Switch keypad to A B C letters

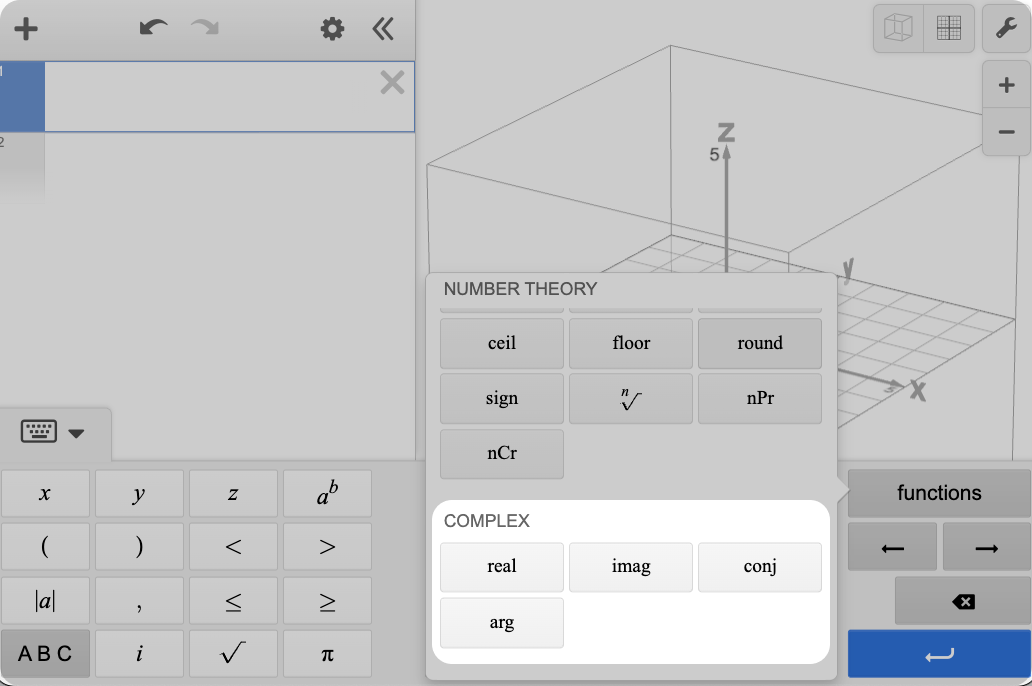pos(45,654)
